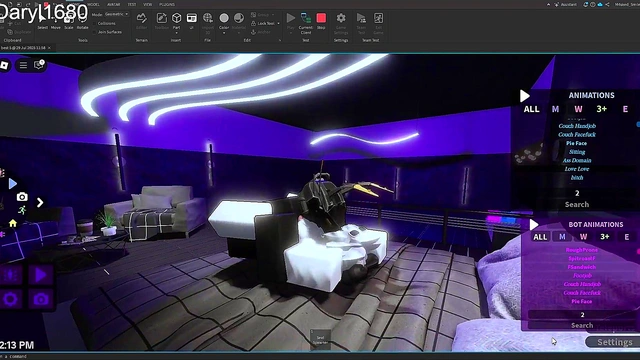
Task: Click the purple gear tile at bottom-left
Action: pyautogui.click(x=11, y=299)
